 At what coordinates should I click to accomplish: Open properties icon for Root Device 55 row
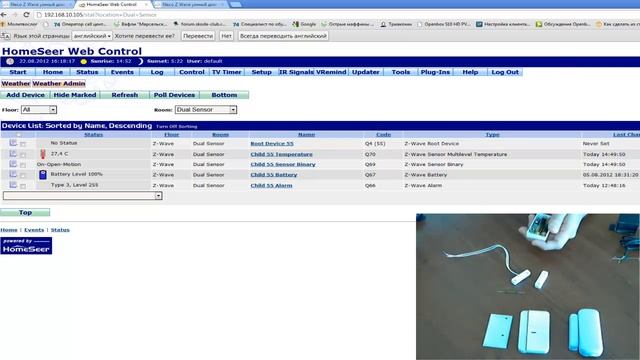click(13, 143)
